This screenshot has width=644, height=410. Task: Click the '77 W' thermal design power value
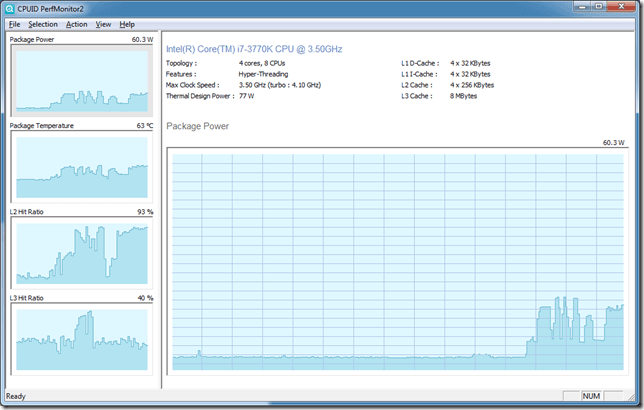[246, 96]
